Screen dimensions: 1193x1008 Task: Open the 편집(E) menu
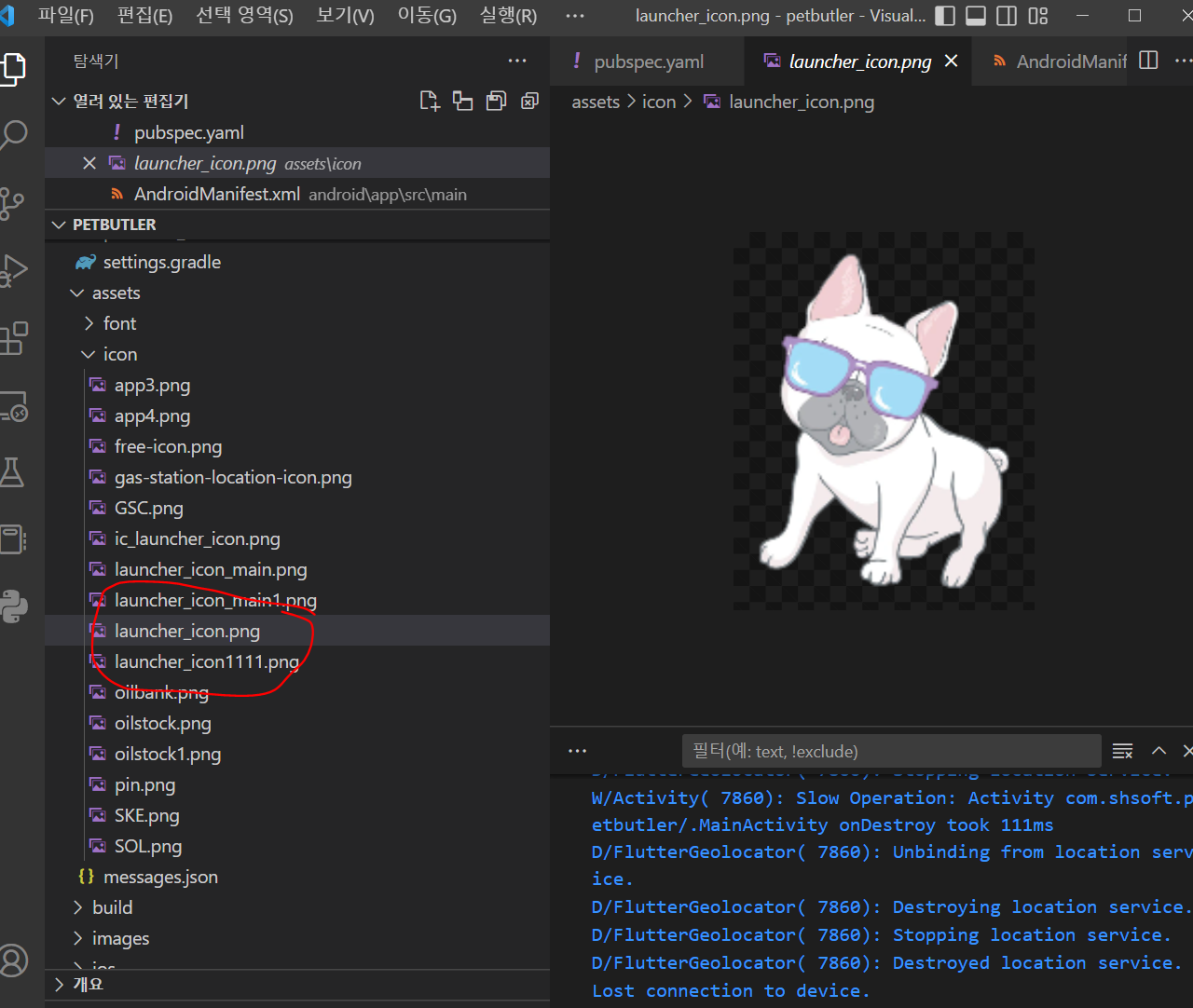point(144,16)
